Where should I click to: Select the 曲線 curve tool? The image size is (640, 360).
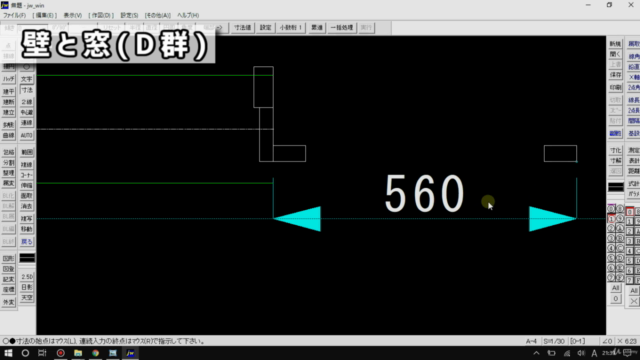9,135
